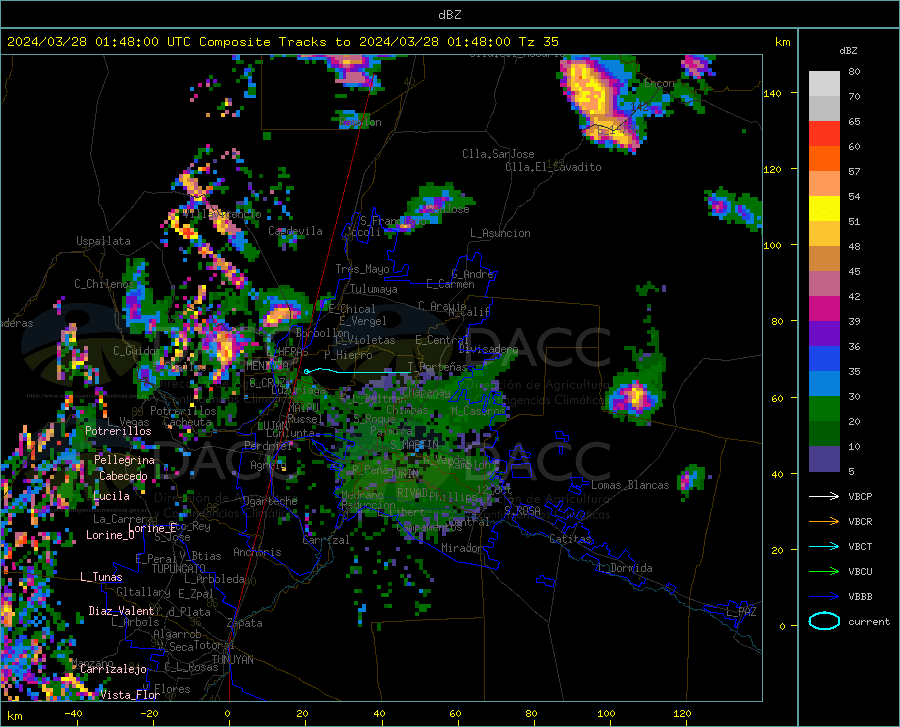
Task: Click the 'UTC Composite Tracks to' header text
Action: 258,42
